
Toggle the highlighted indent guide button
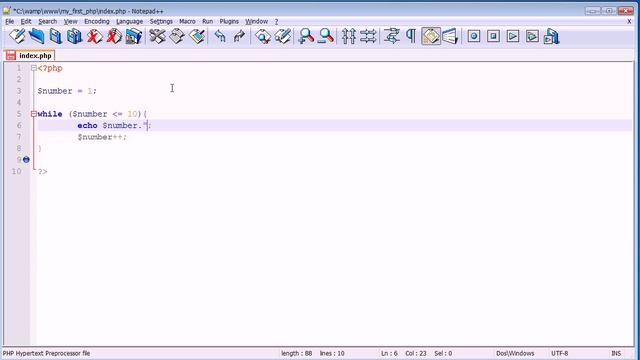point(431,36)
